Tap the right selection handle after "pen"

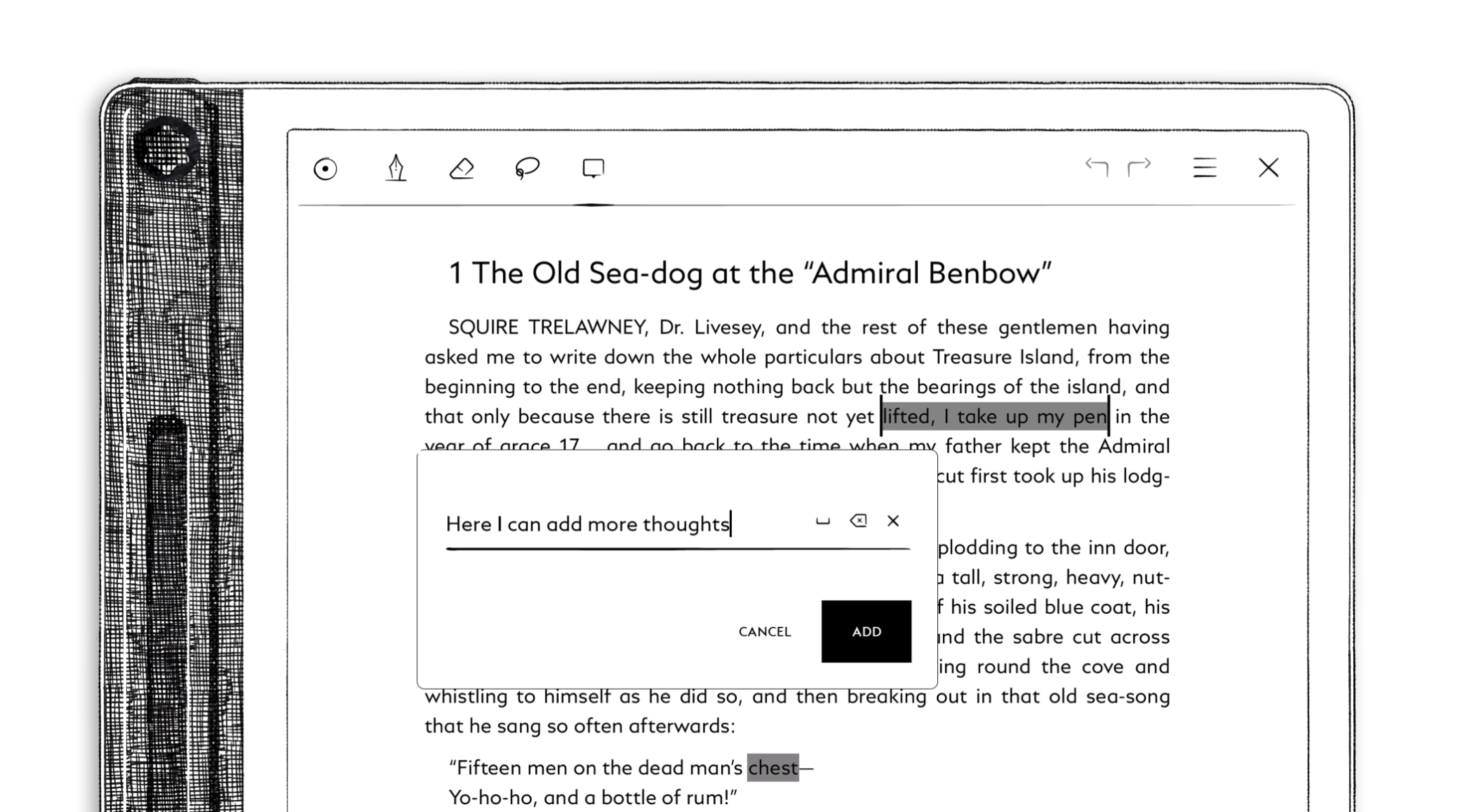click(x=1108, y=416)
